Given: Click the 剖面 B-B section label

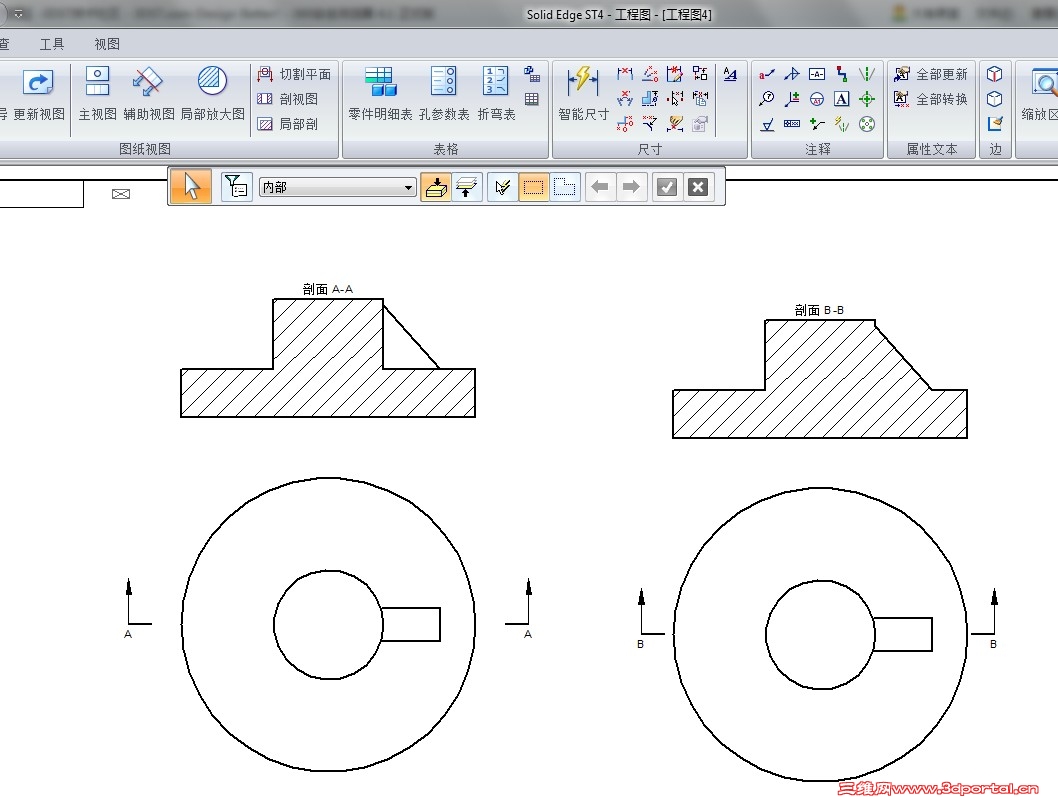Looking at the screenshot, I should point(819,310).
